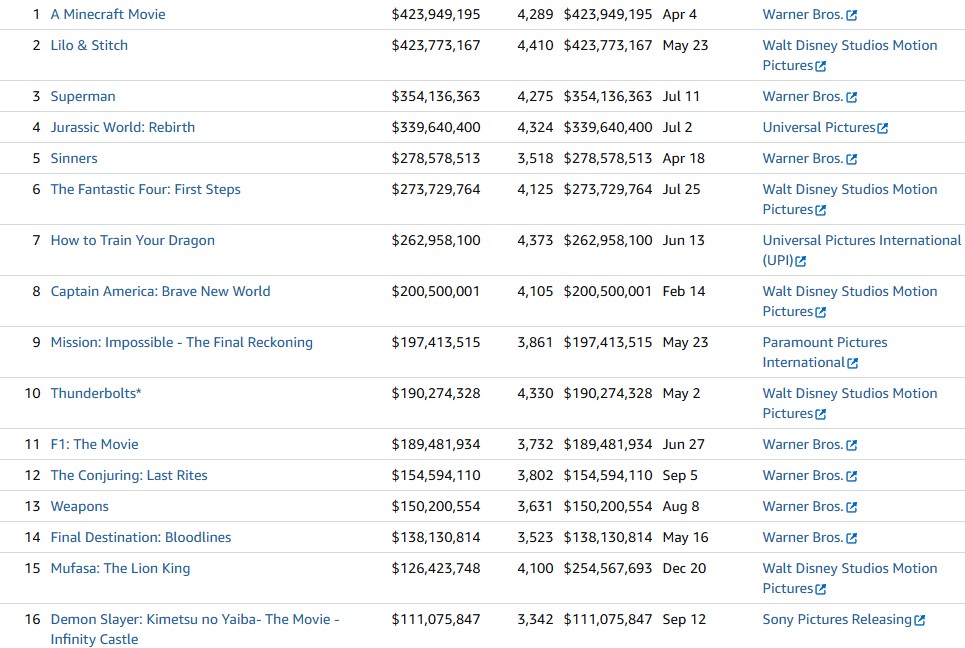This screenshot has height=648, width=965.
Task: Click external link icon next to Universal Pictures
Action: coord(883,128)
